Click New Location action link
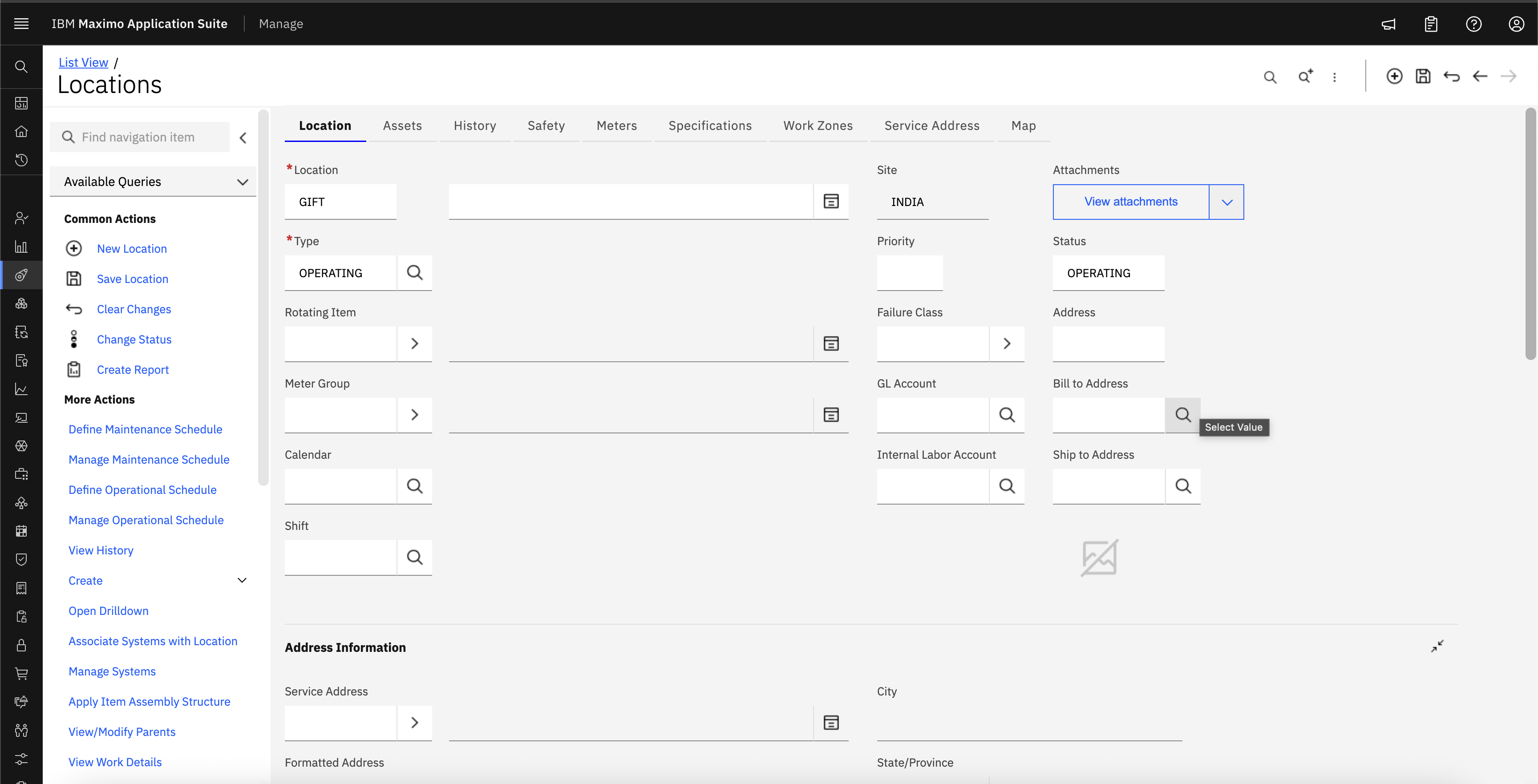 [132, 248]
